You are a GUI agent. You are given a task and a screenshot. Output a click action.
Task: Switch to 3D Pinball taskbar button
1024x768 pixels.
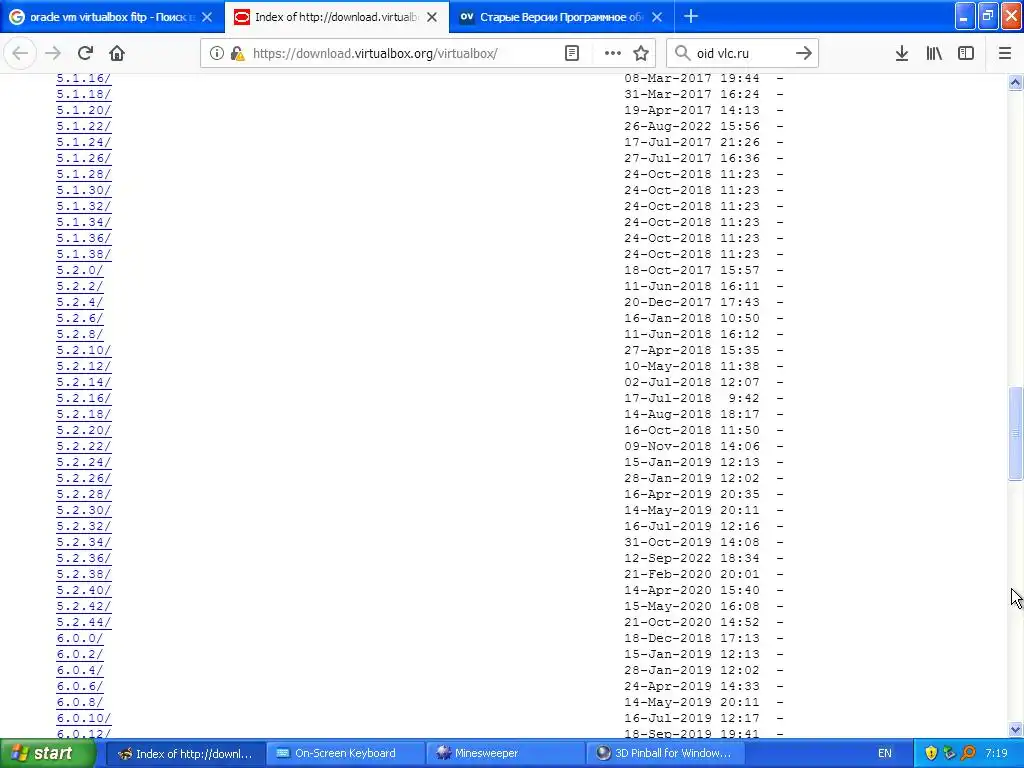click(x=665, y=753)
